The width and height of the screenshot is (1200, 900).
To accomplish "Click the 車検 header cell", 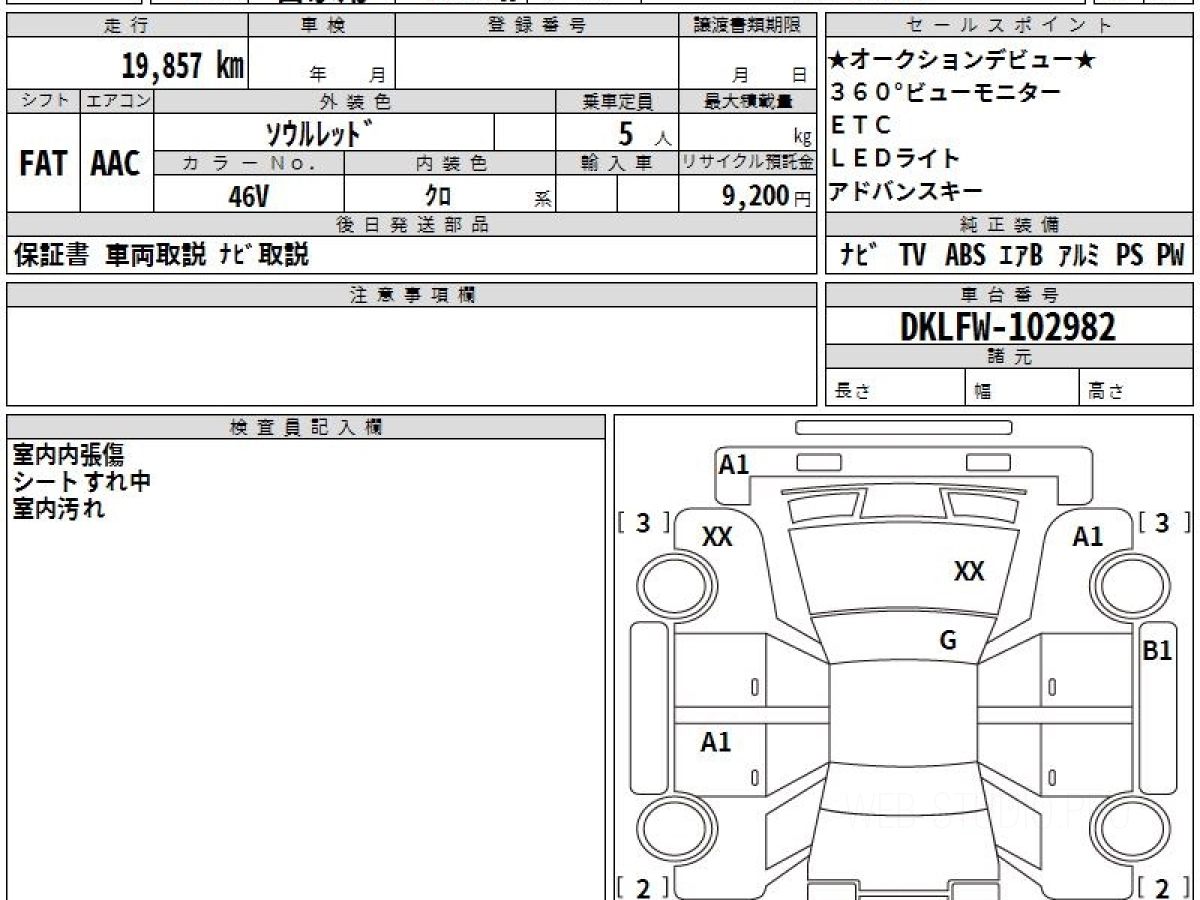I will coord(322,26).
